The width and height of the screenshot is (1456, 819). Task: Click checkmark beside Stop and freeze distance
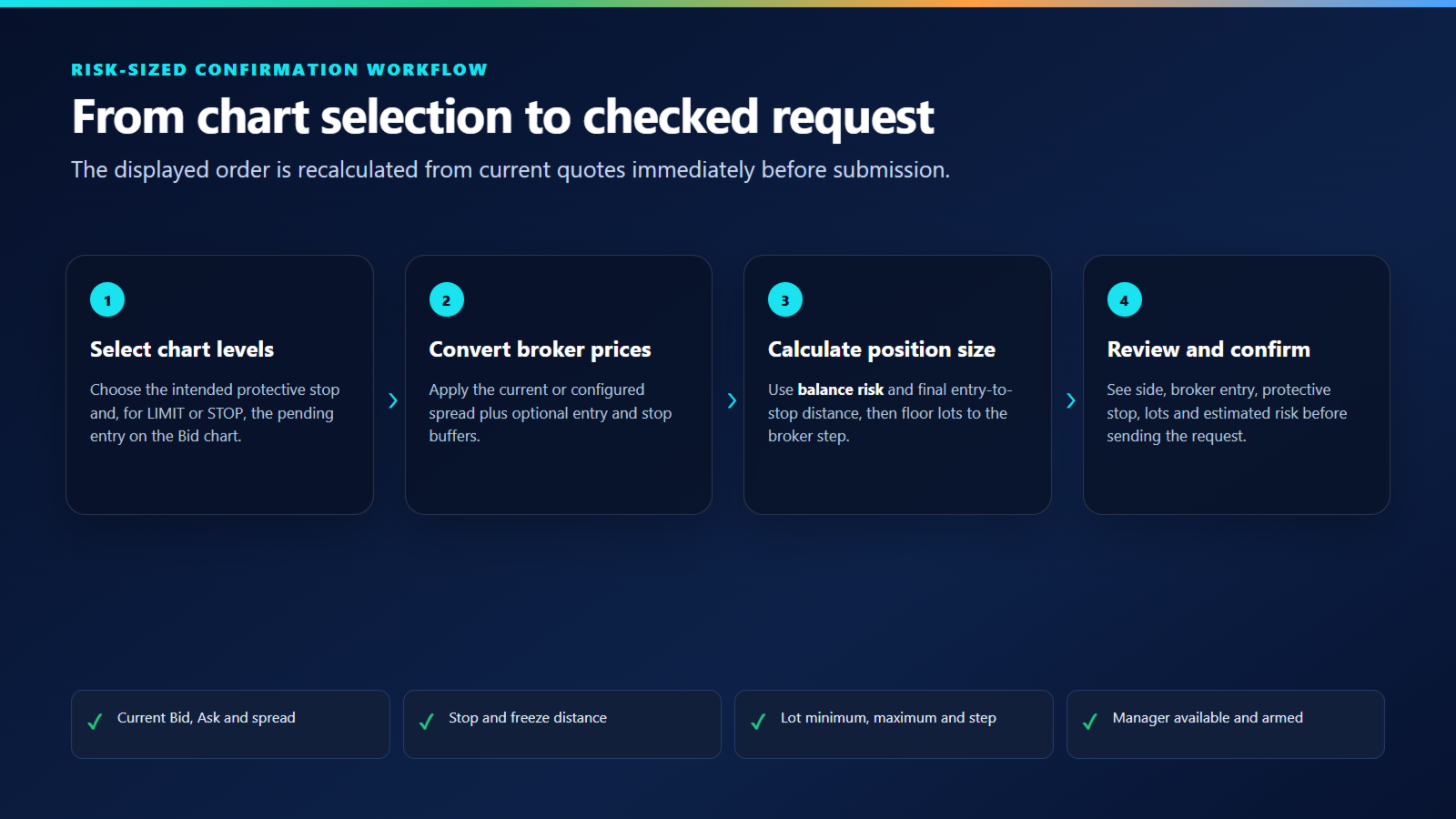pos(426,722)
